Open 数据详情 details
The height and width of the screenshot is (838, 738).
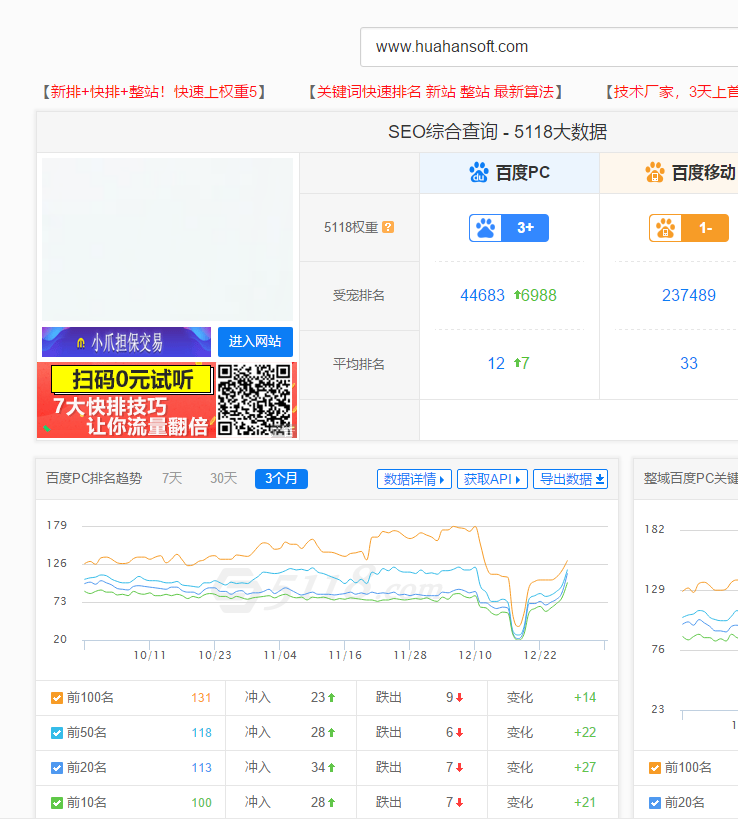pos(414,479)
